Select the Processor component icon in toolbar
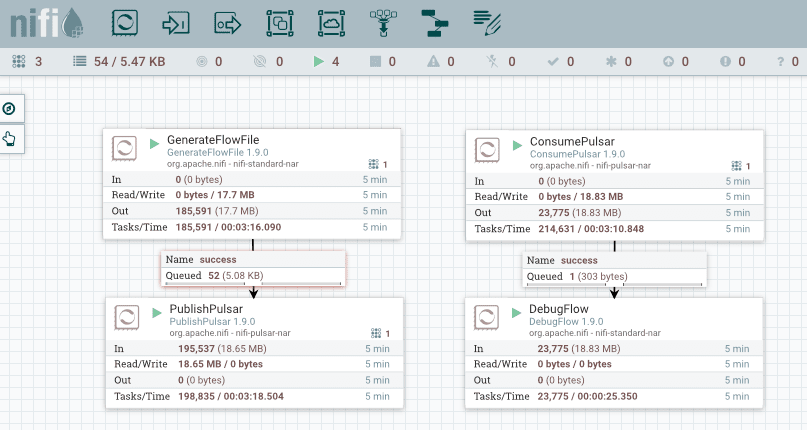Screen dimensions: 807x430 tap(125, 23)
